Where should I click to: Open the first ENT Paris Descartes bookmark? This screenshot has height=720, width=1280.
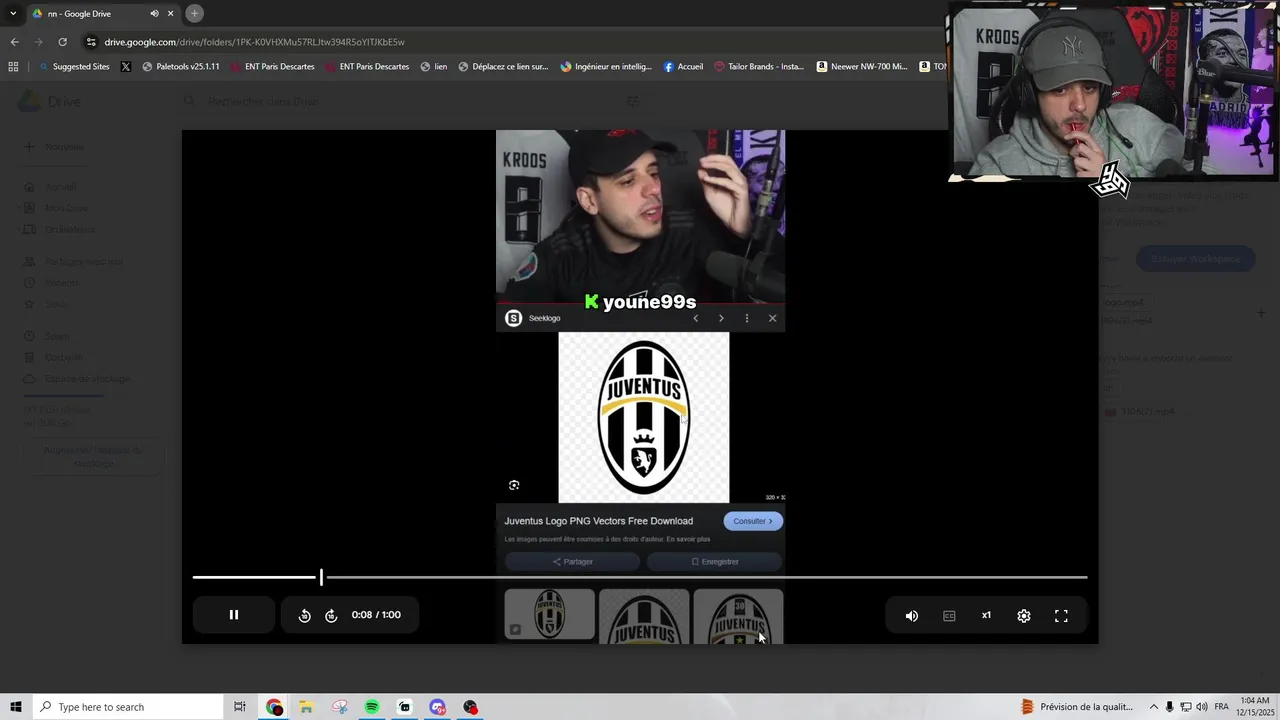(x=272, y=67)
